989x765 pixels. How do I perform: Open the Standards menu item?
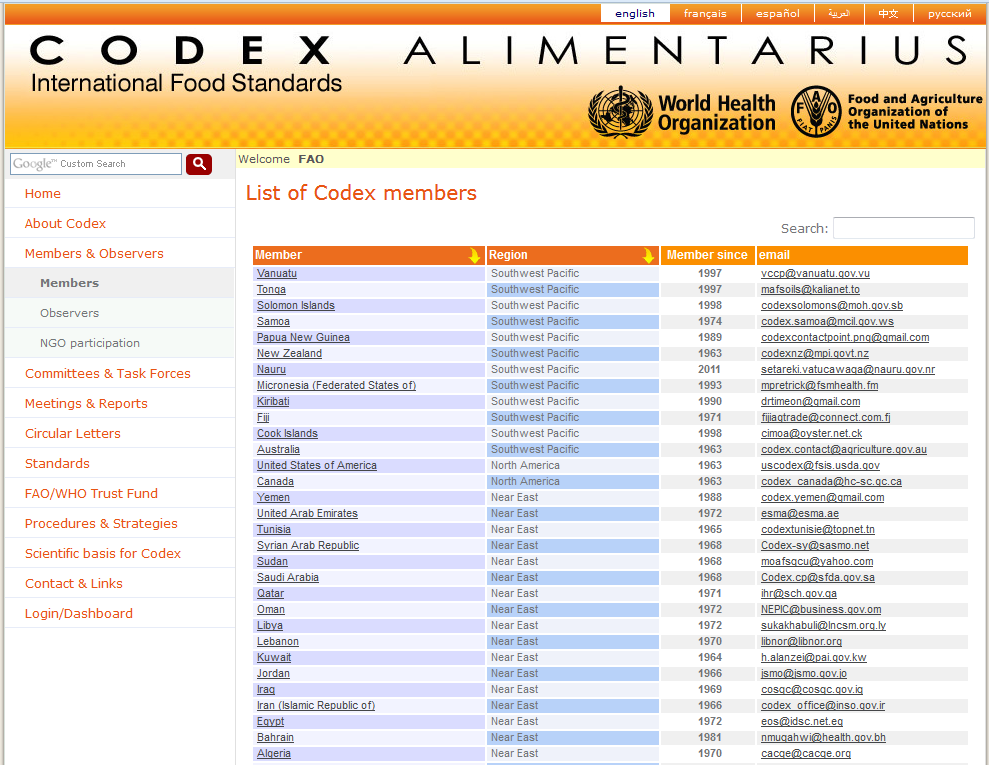point(57,463)
